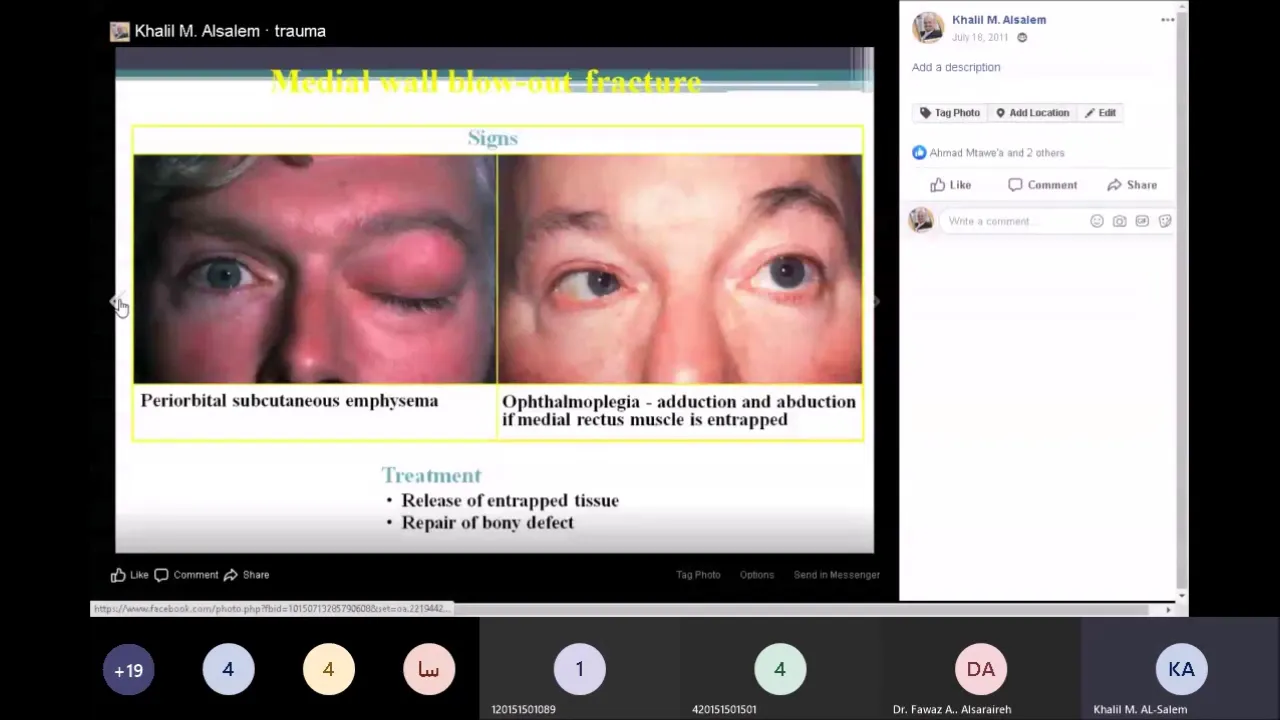Like the photo from below the image
Viewport: 1280px width, 720px height.
(129, 575)
